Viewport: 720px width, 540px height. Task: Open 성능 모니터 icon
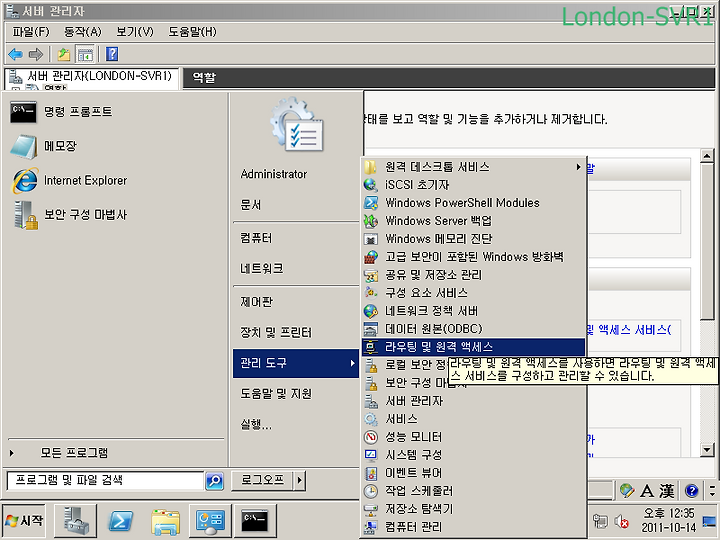coord(371,437)
